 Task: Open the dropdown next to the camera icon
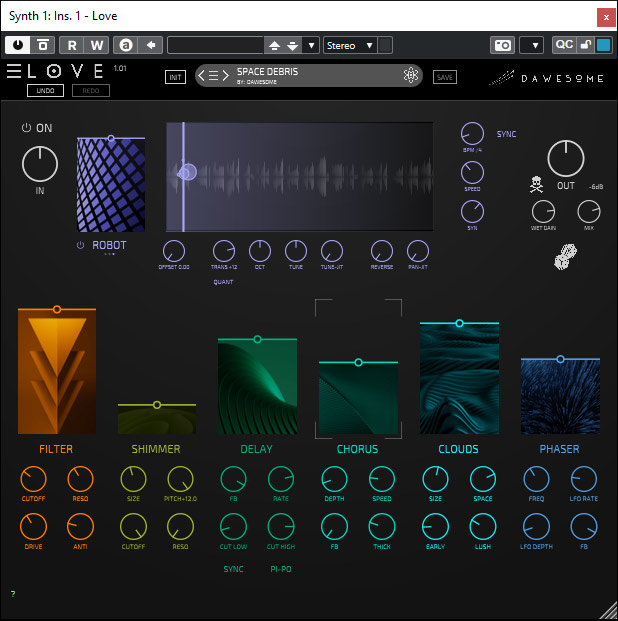(532, 45)
